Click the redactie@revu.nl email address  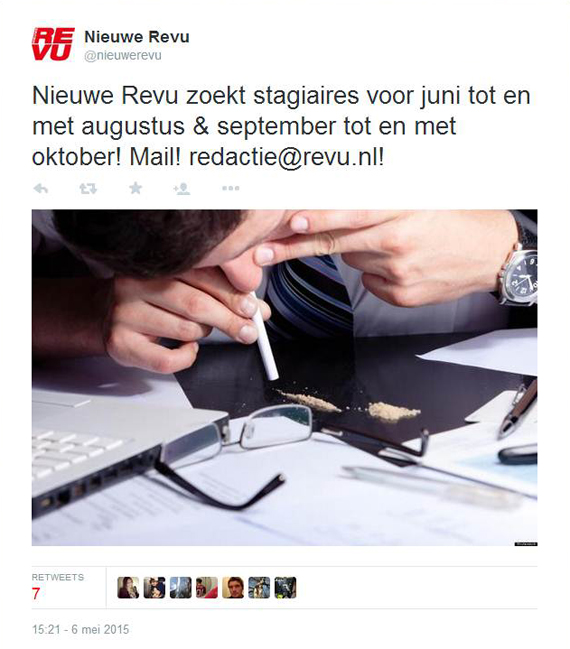point(284,157)
